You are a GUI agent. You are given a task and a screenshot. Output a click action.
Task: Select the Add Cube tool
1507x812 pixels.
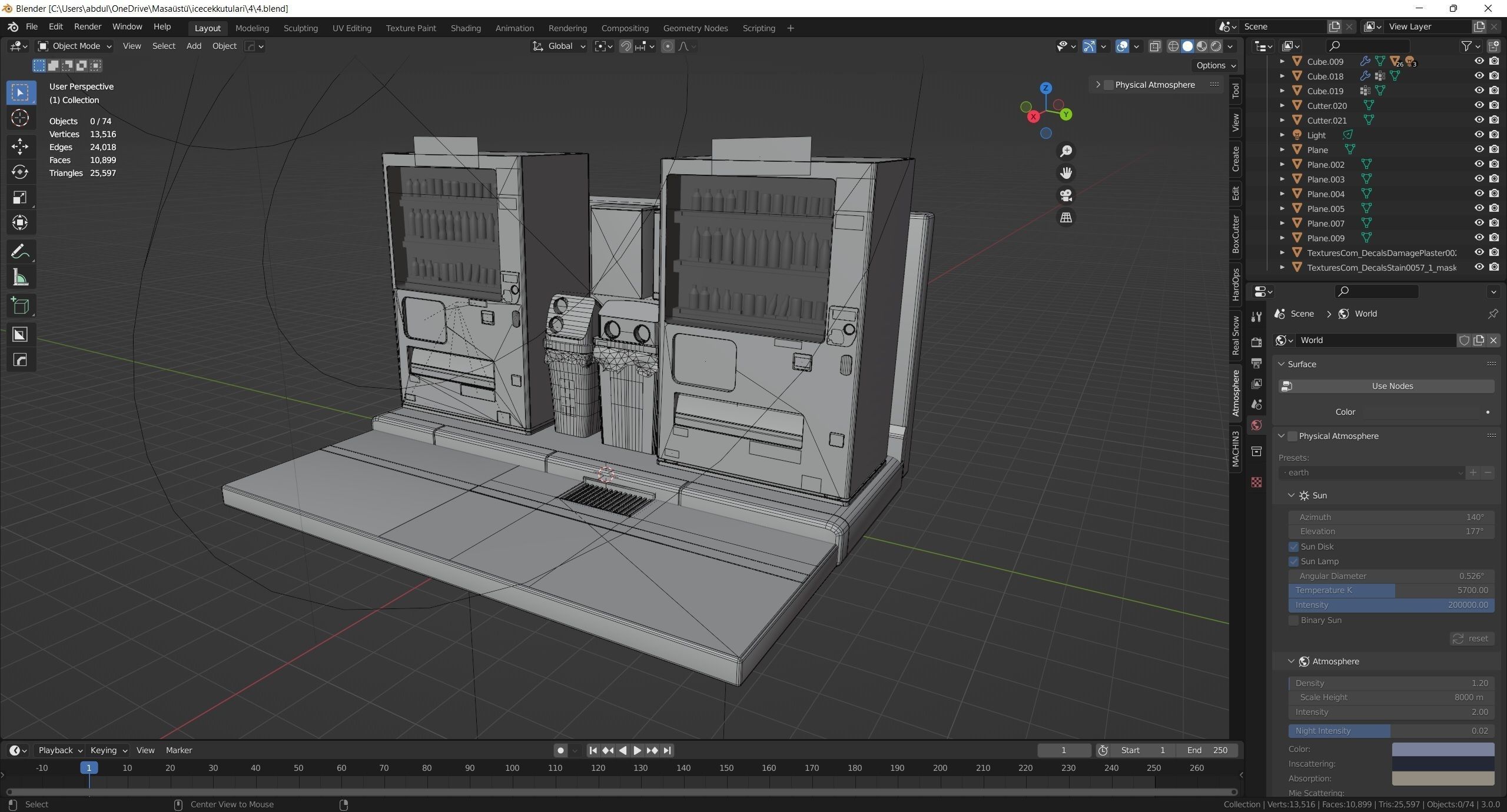(x=20, y=306)
